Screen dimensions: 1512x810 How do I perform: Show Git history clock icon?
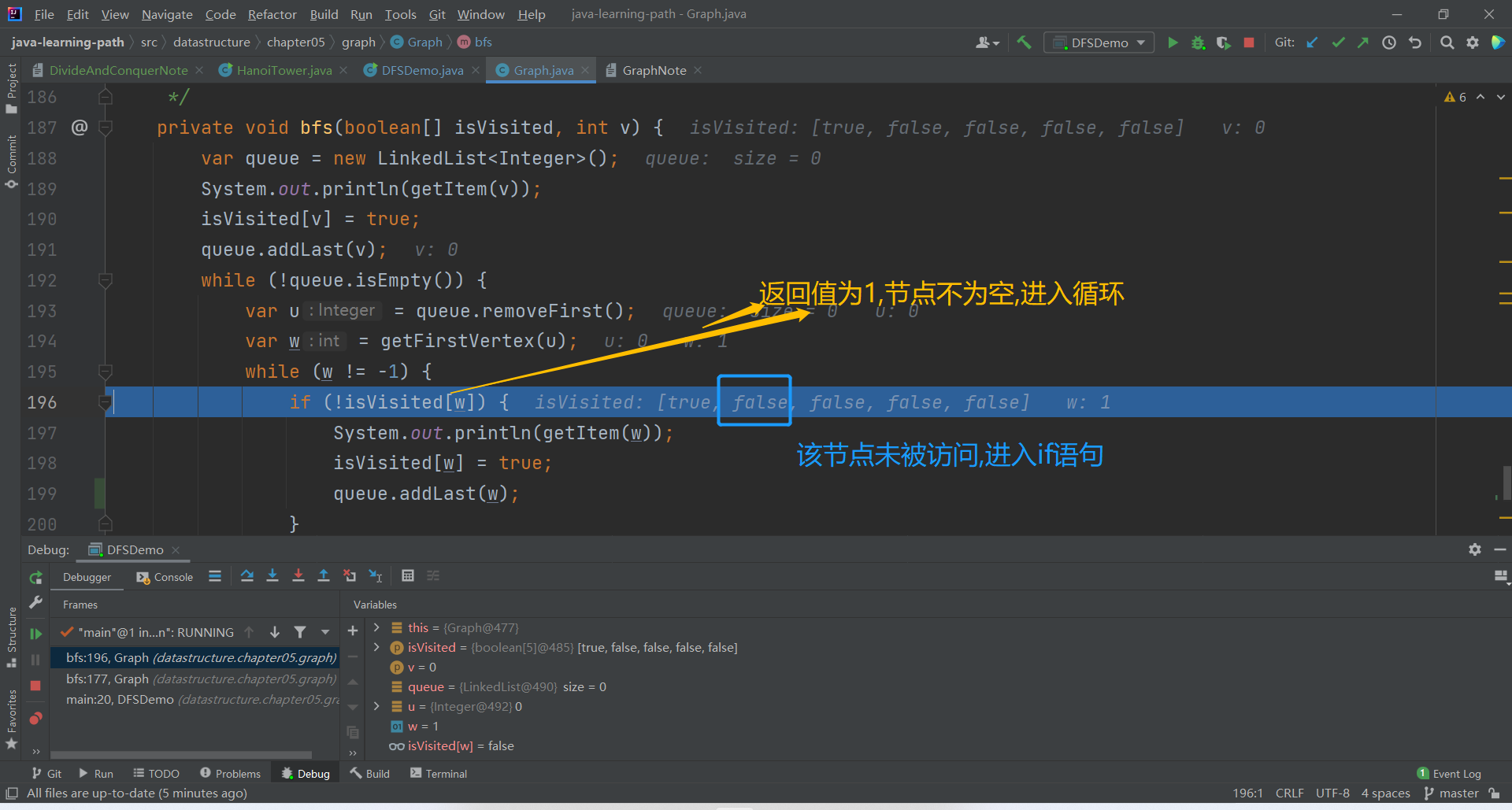(1389, 43)
